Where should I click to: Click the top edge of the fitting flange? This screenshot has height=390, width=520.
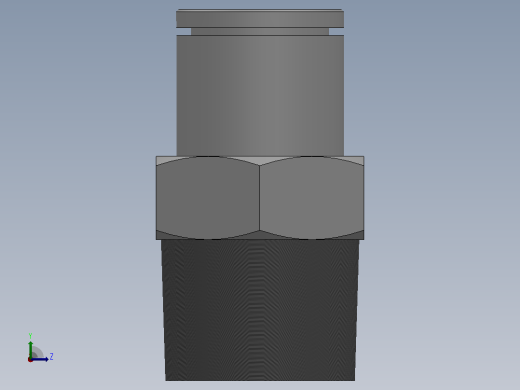click(x=260, y=10)
